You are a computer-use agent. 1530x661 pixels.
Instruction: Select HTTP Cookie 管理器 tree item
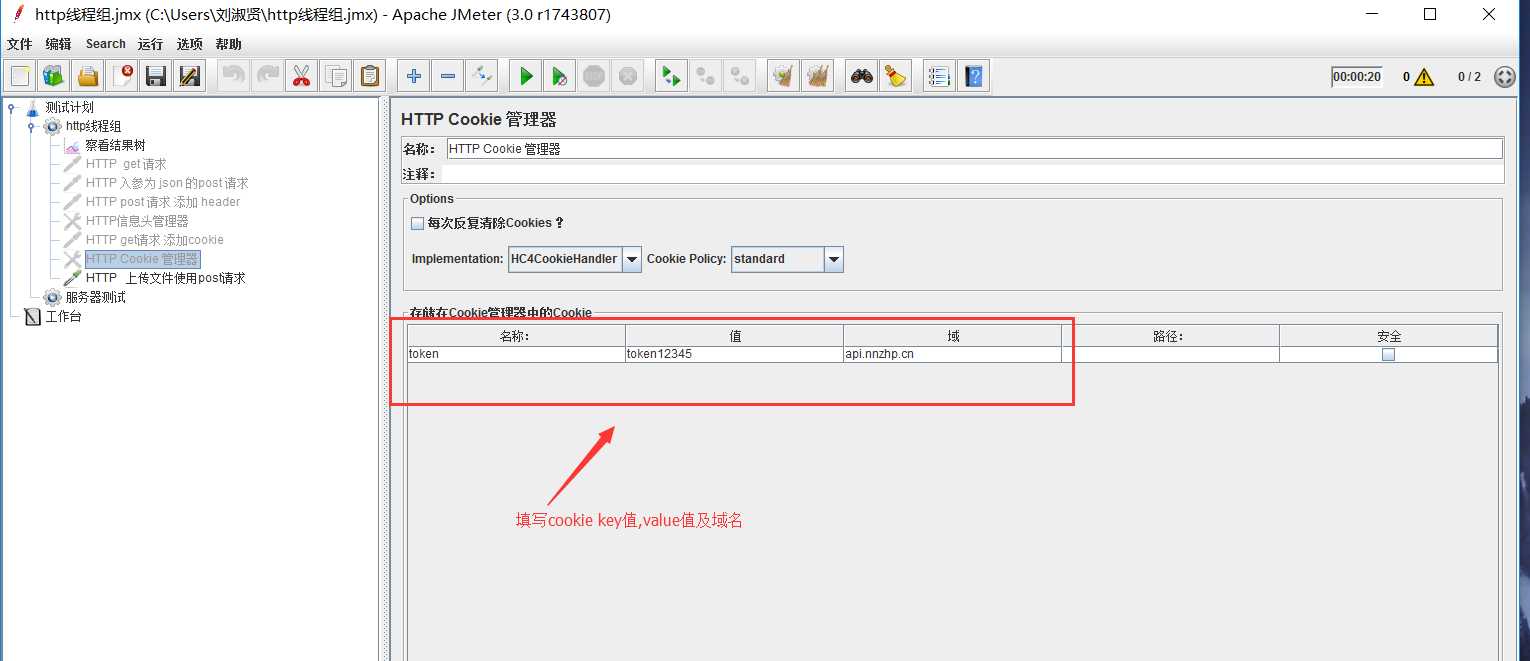(142, 259)
